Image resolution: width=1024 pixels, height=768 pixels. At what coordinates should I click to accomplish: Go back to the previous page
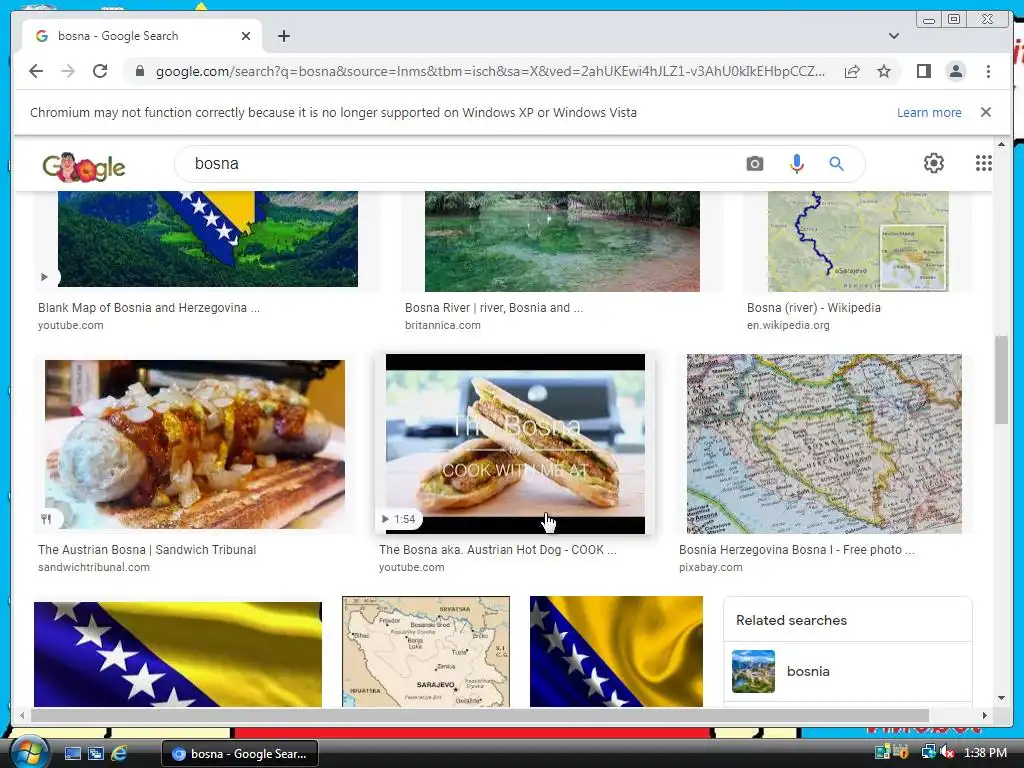click(x=36, y=71)
